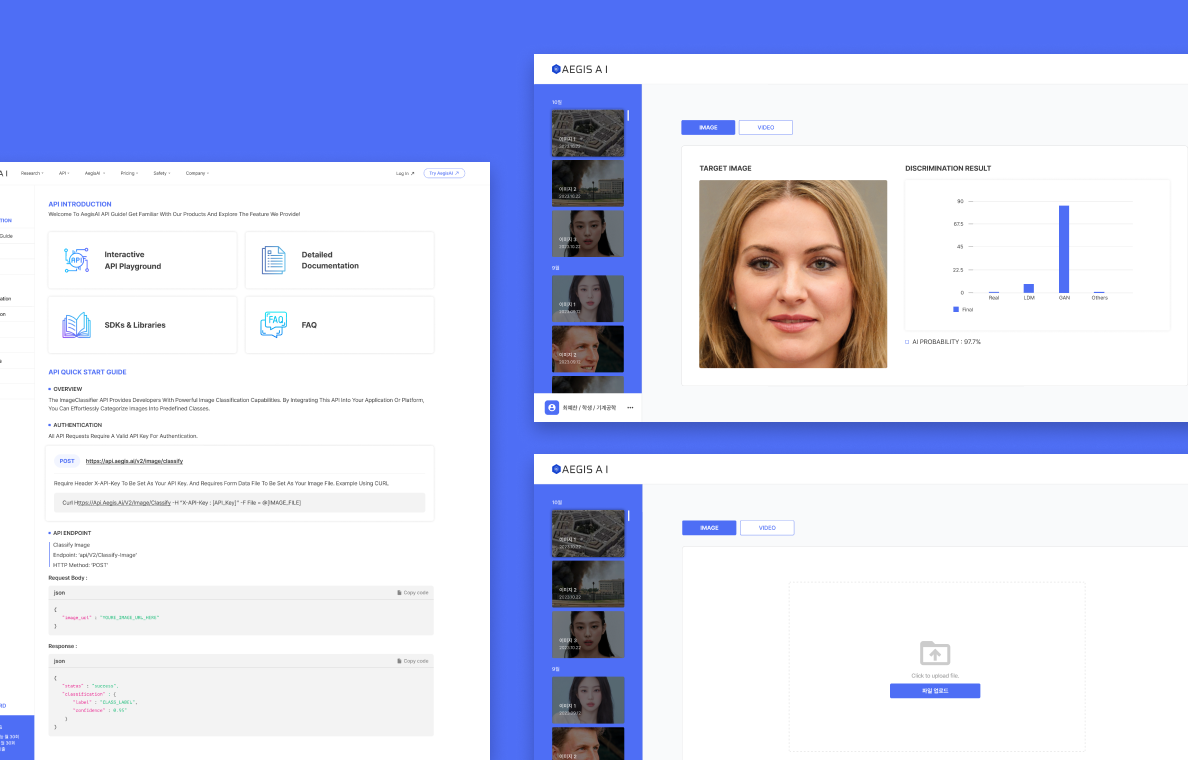This screenshot has width=1188, height=760.
Task: Click the blue Final legend swatch under the chart
Action: coord(956,310)
